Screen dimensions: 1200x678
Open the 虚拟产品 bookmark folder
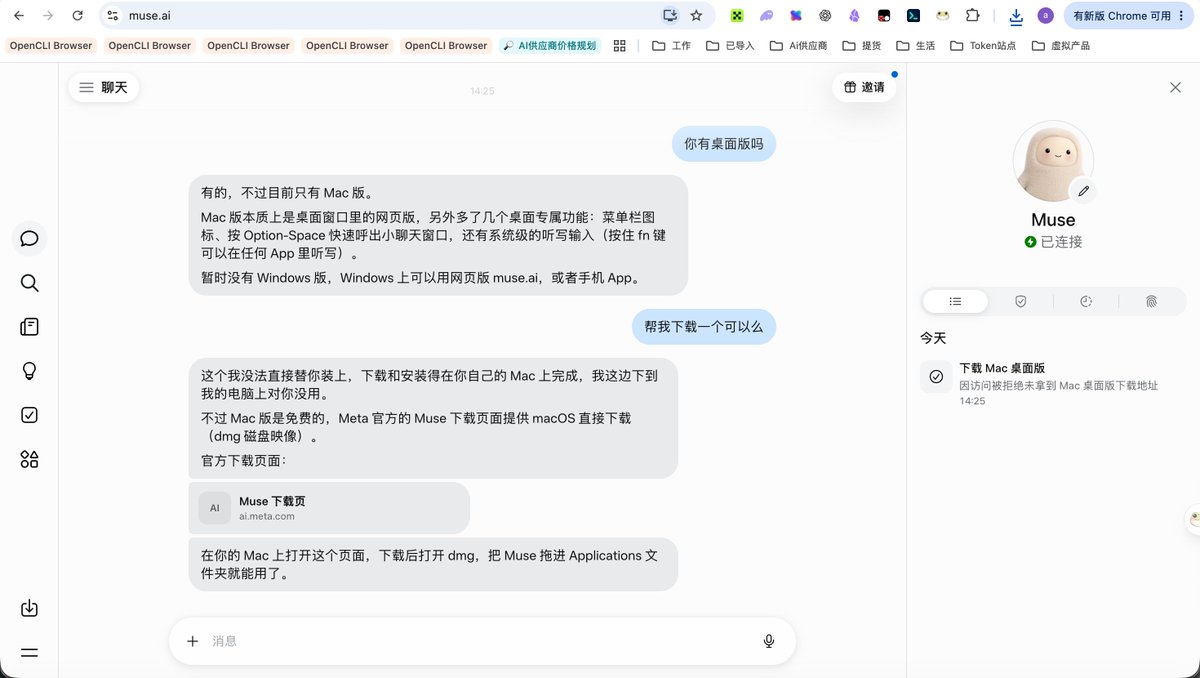click(x=1060, y=46)
